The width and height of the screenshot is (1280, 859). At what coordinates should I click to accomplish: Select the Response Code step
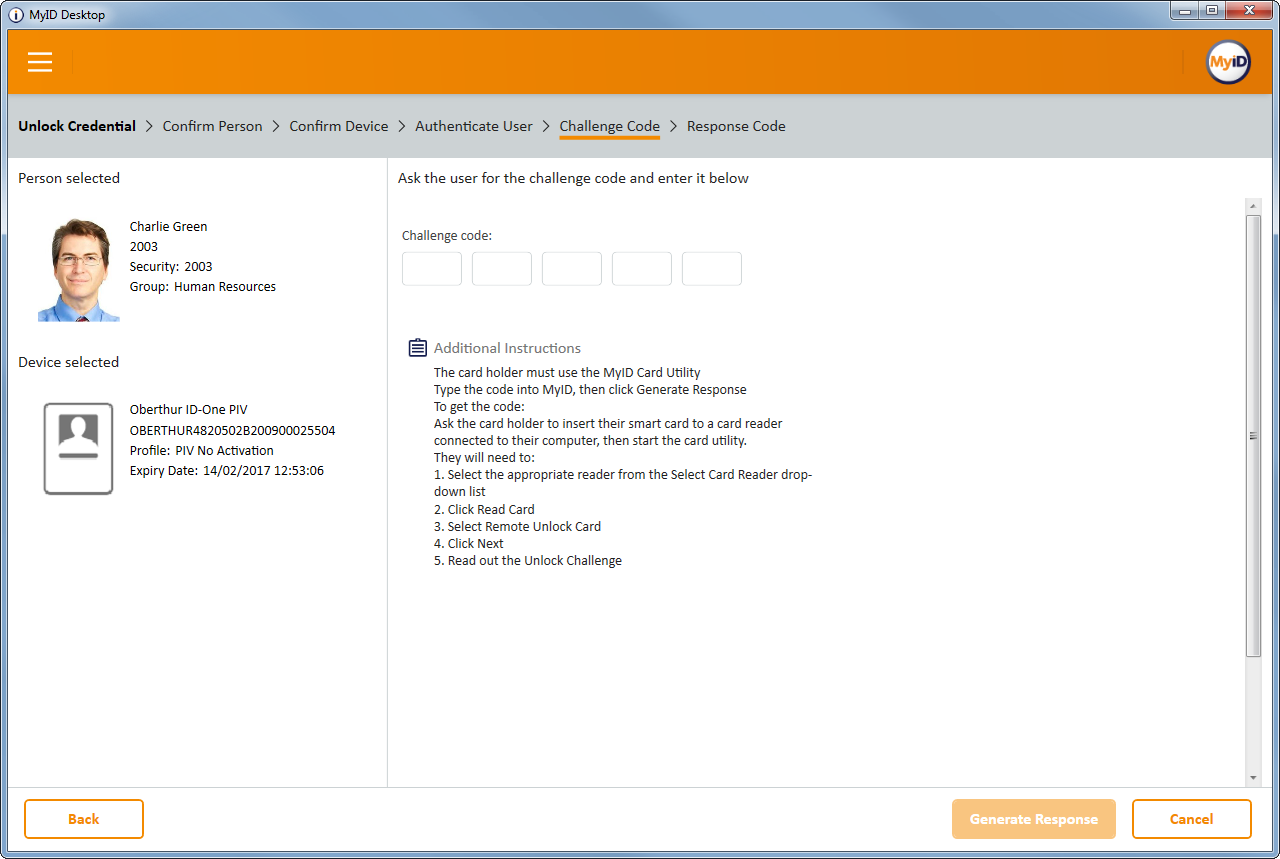736,126
